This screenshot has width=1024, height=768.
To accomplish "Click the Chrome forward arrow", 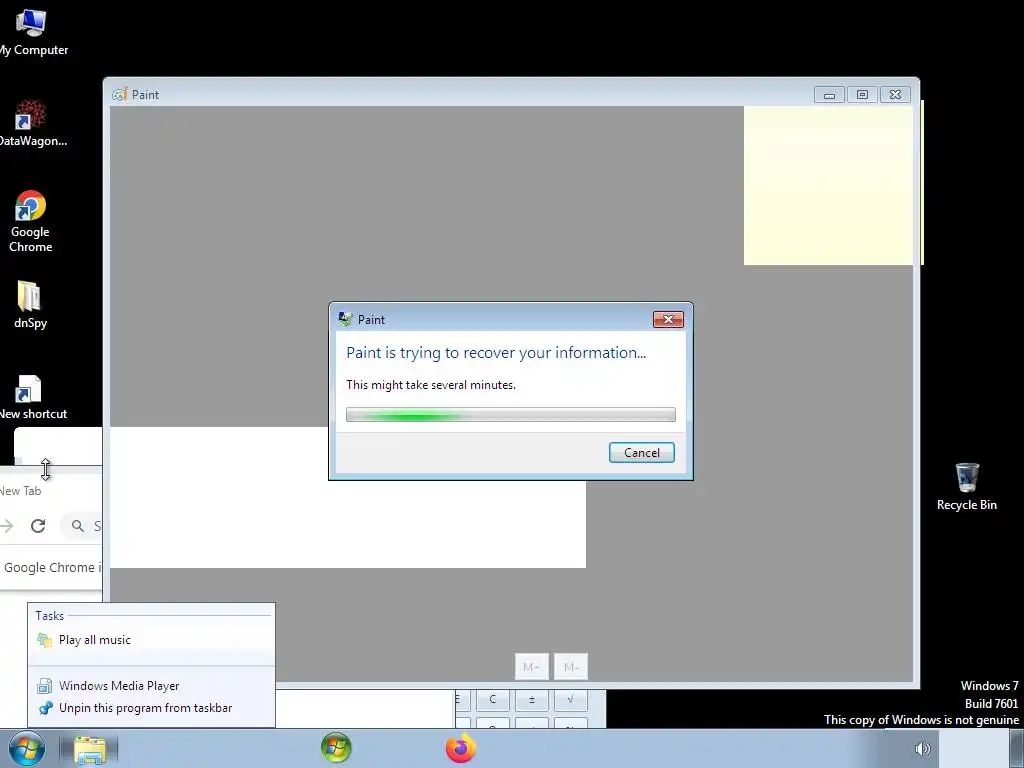I will 6,526.
